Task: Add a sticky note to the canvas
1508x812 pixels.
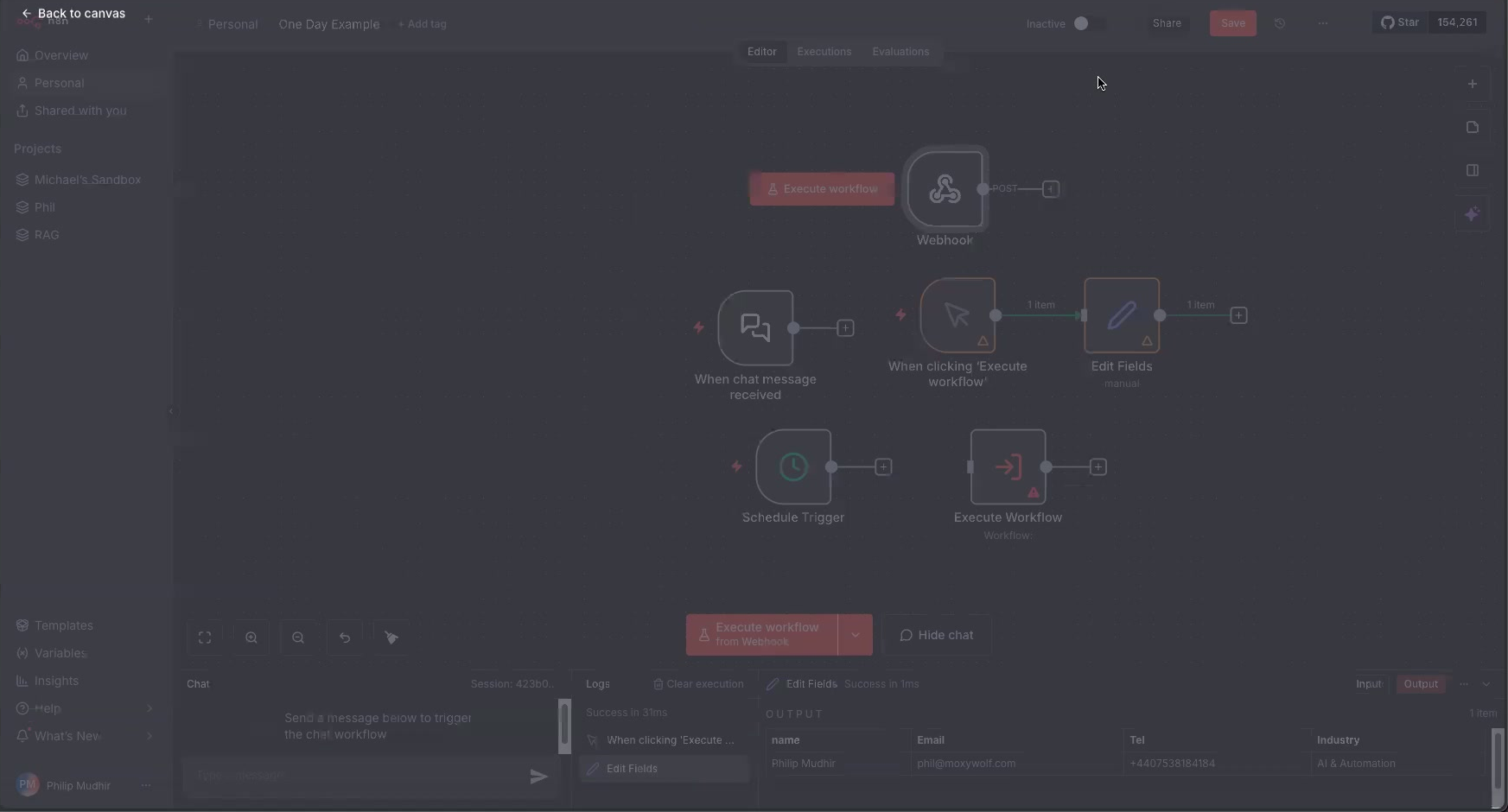Action: 1473,127
